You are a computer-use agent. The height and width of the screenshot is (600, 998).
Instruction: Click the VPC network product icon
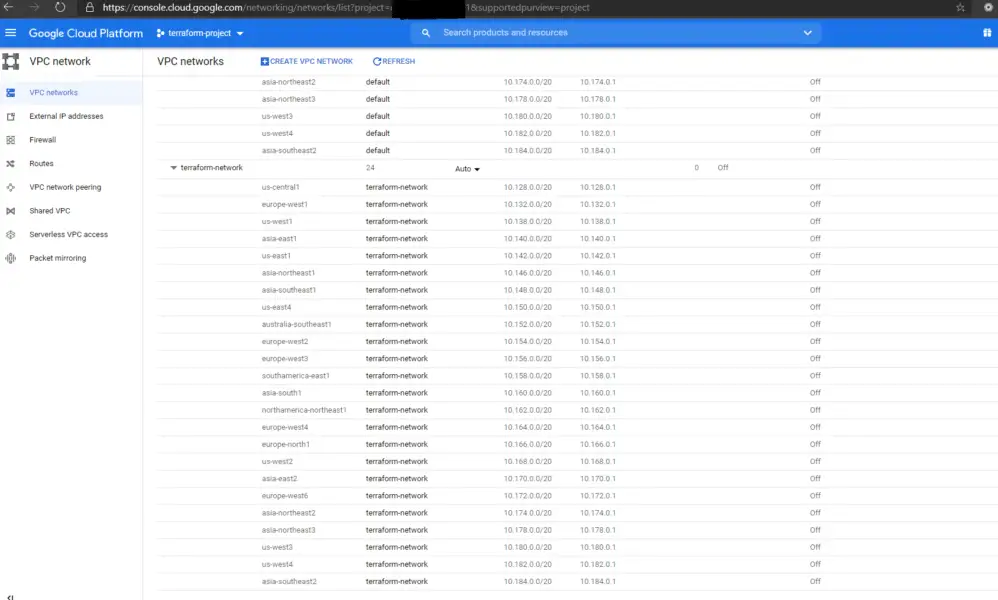11,61
